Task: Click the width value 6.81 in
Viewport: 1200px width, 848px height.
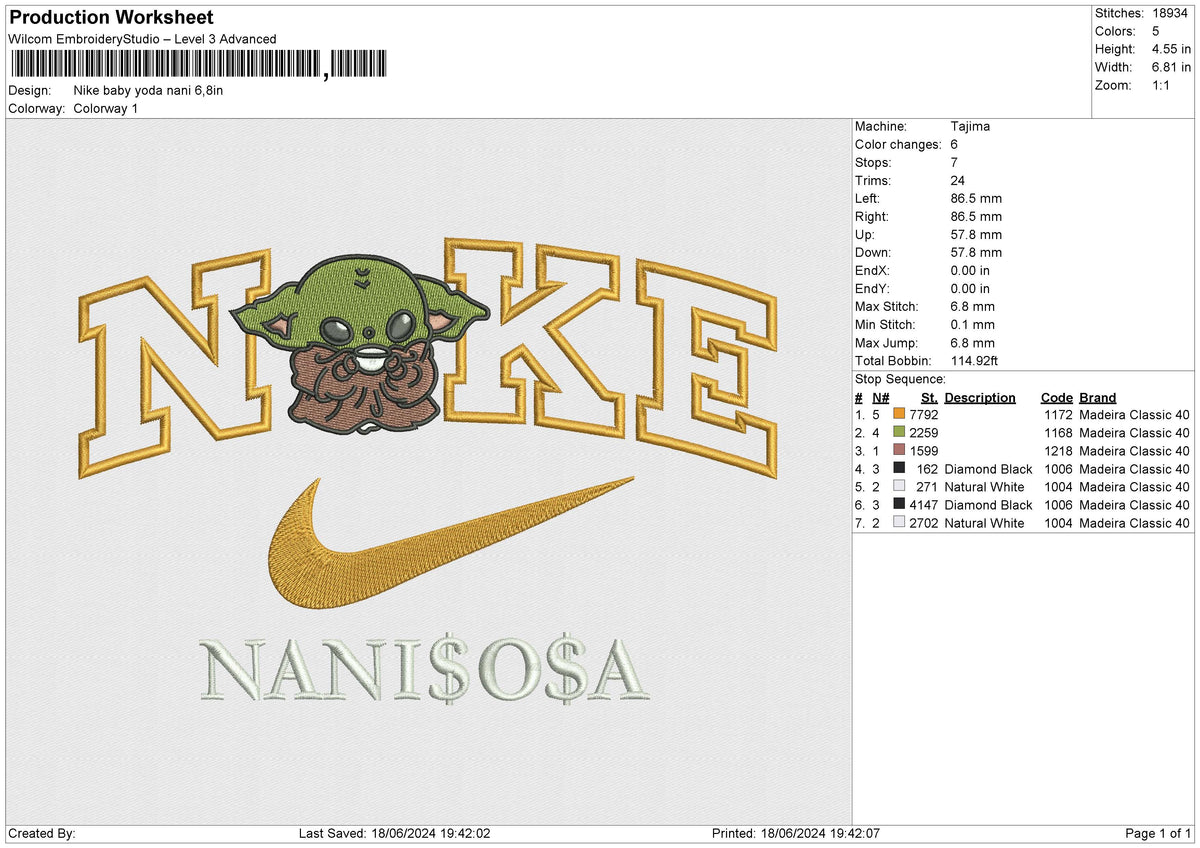Action: pyautogui.click(x=1173, y=67)
